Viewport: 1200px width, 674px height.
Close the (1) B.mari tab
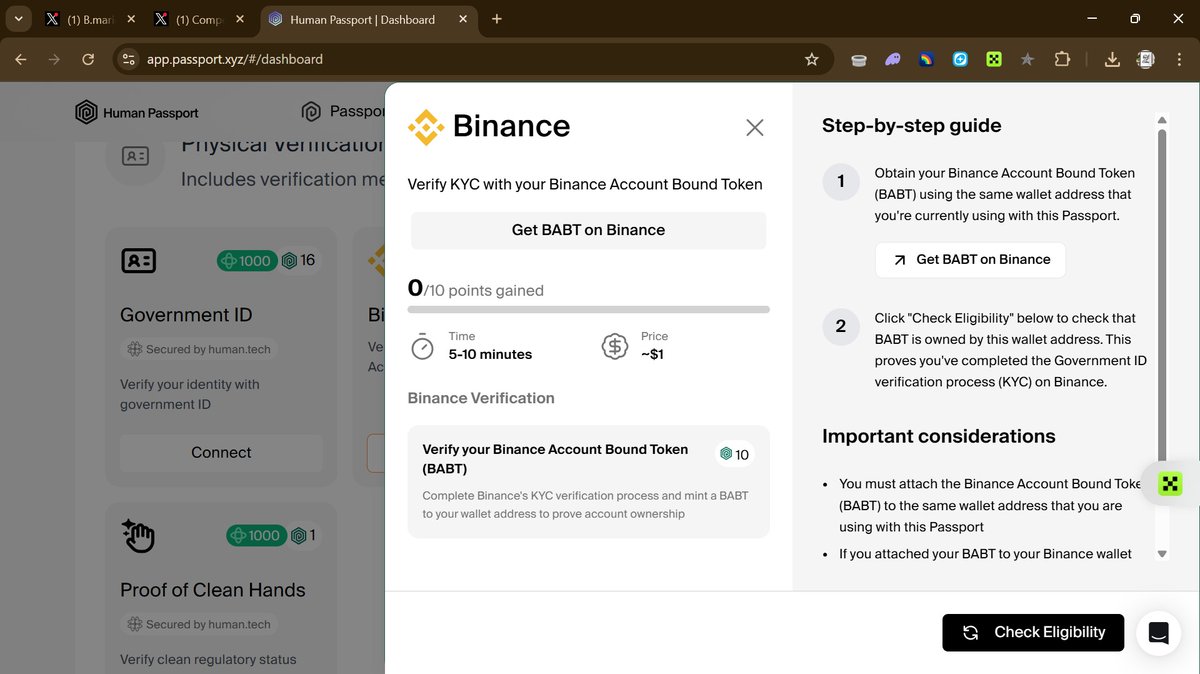(131, 19)
